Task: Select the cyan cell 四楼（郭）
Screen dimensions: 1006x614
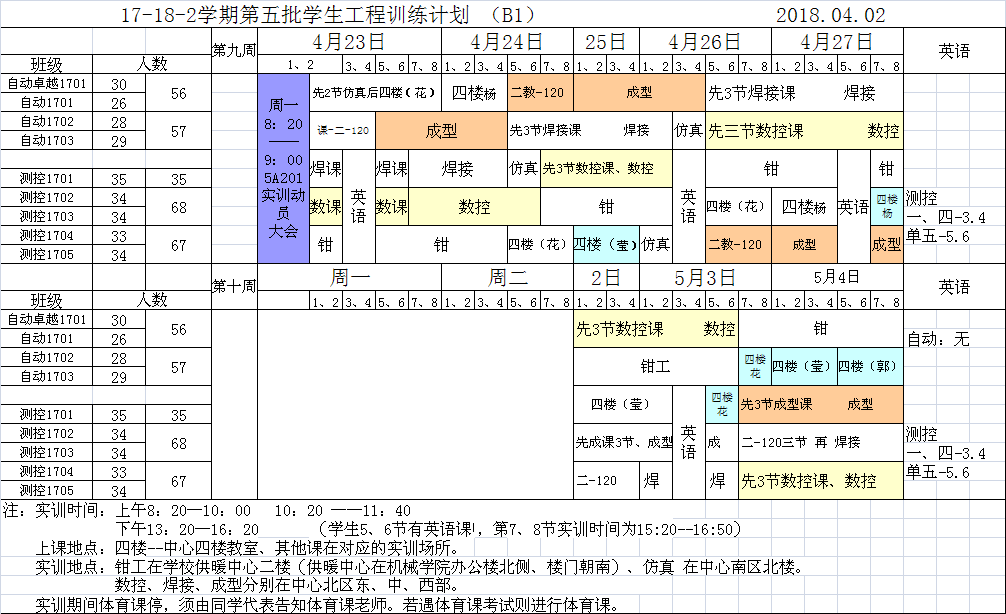Action: click(870, 366)
